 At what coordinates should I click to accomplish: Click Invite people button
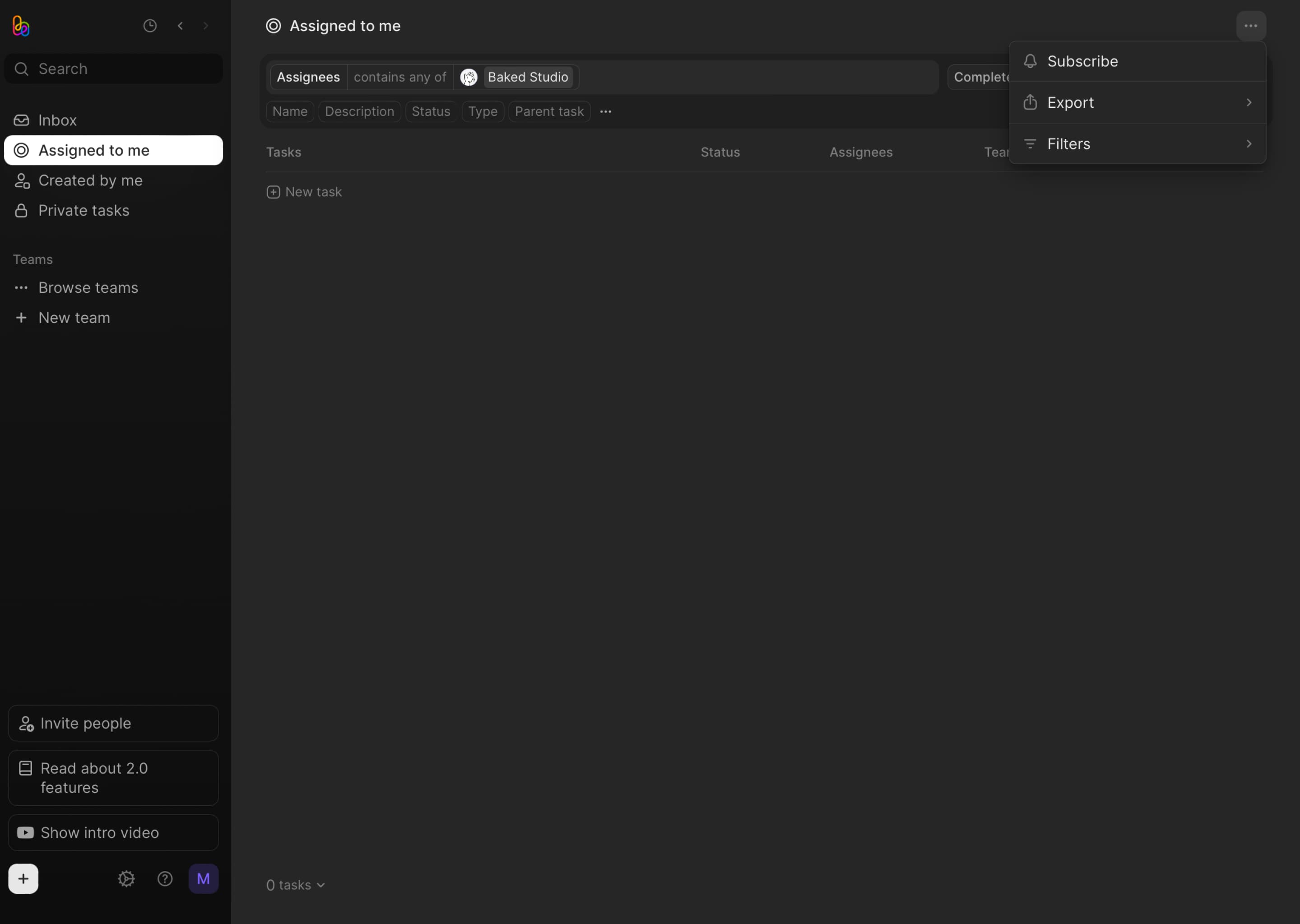(x=114, y=723)
